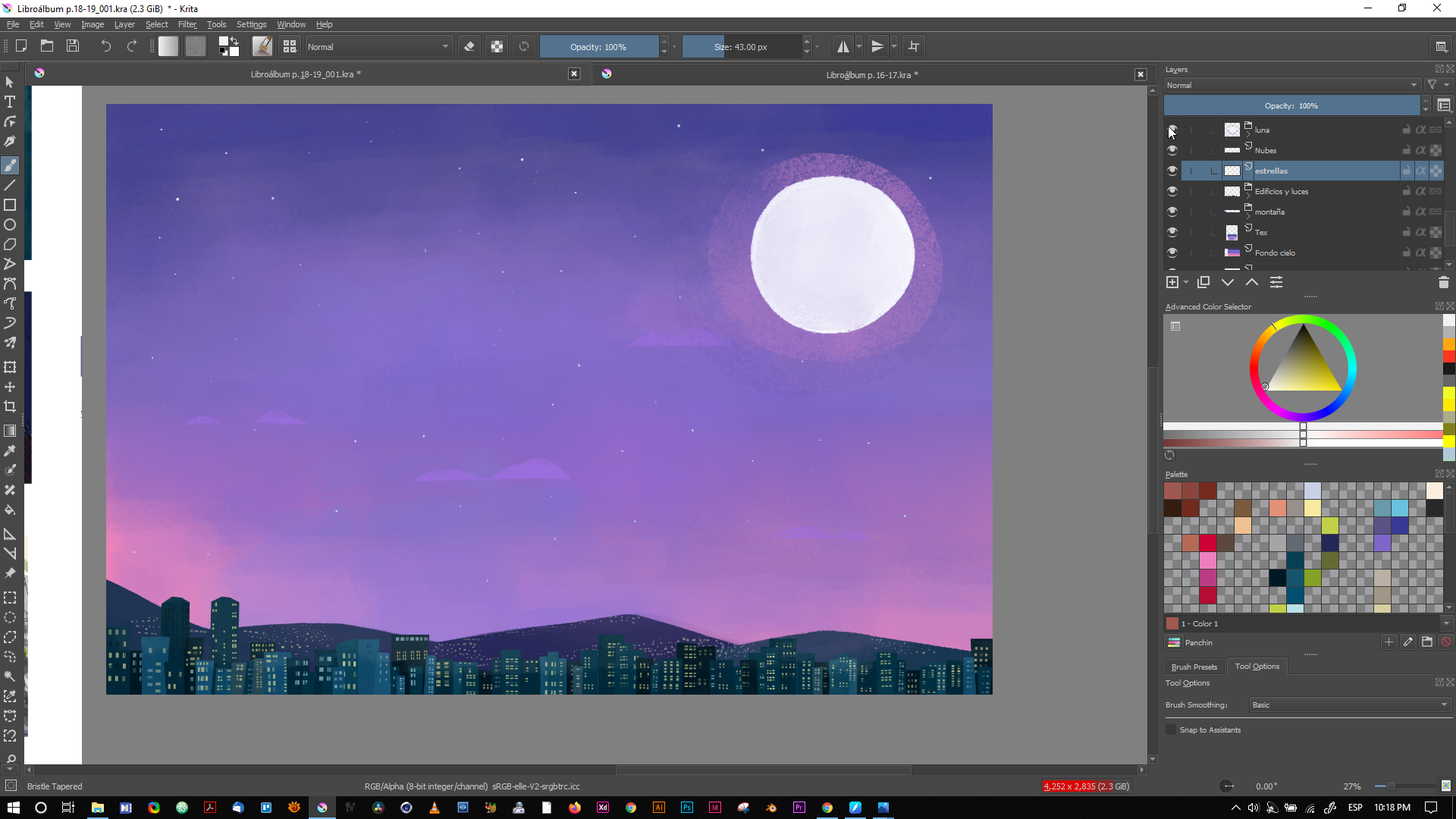Viewport: 1456px width, 819px height.
Task: Toggle wrap-around mode
Action: tap(914, 46)
